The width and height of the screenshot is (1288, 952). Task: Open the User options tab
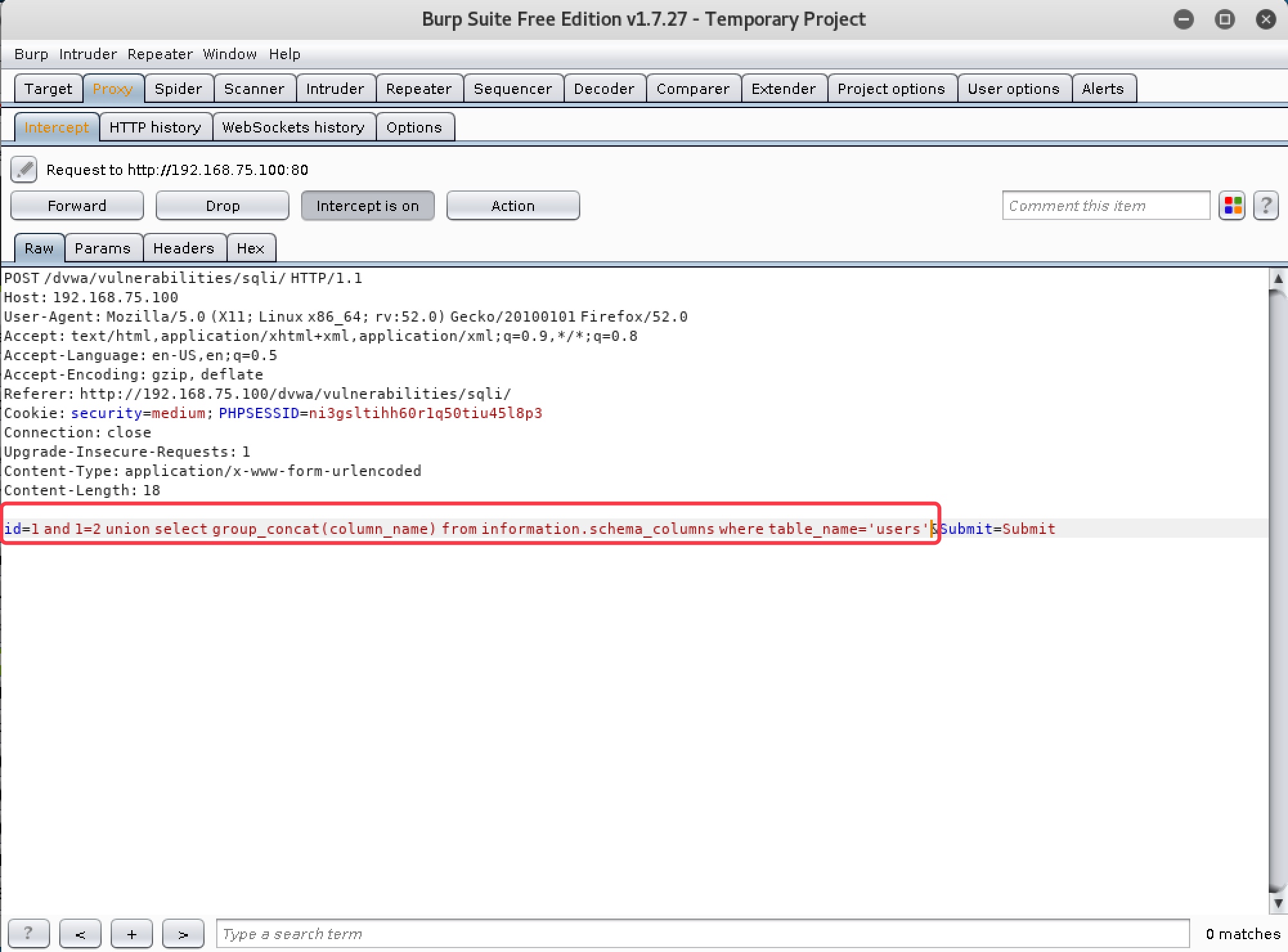[x=1013, y=89]
